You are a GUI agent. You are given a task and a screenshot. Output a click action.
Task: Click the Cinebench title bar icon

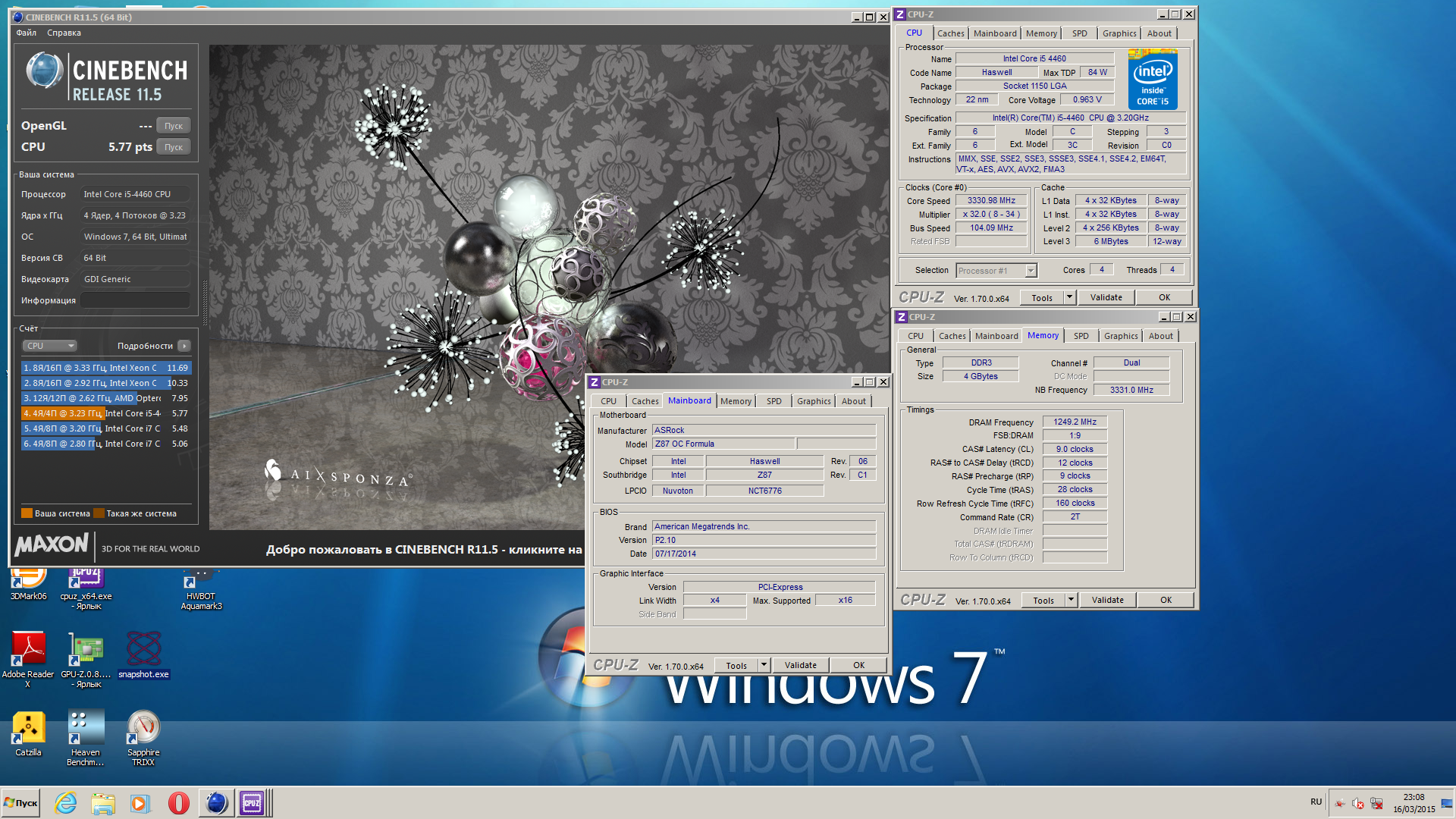click(18, 17)
